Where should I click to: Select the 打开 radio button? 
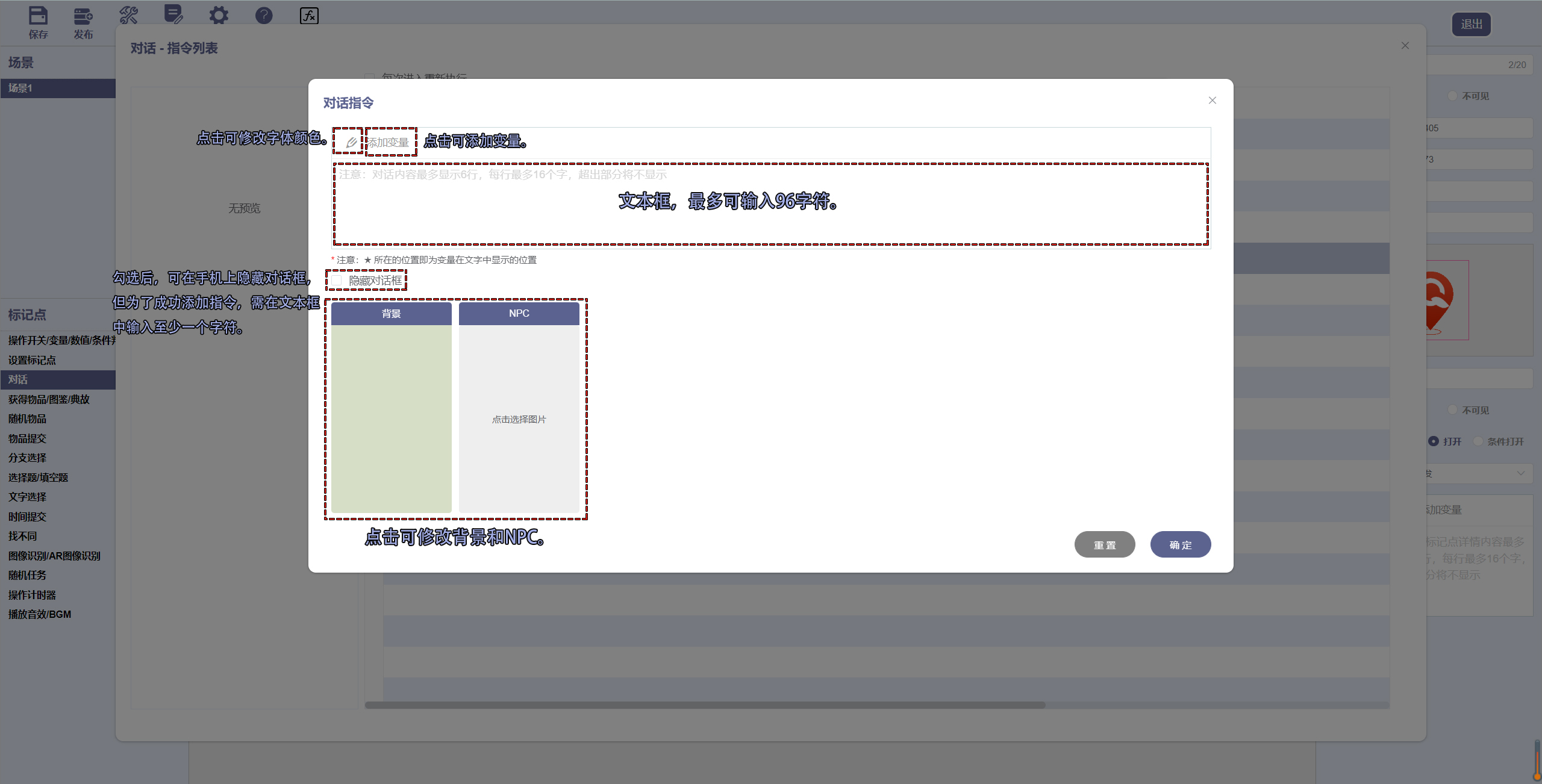click(1434, 441)
